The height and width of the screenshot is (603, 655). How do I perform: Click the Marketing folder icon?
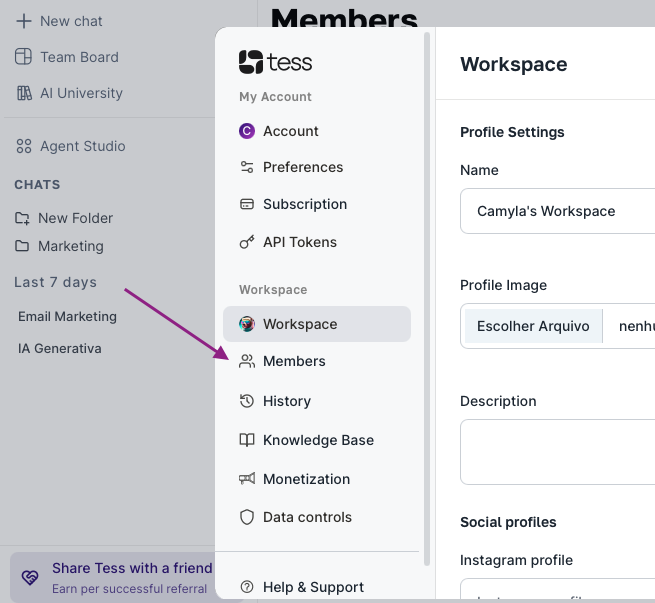22,246
